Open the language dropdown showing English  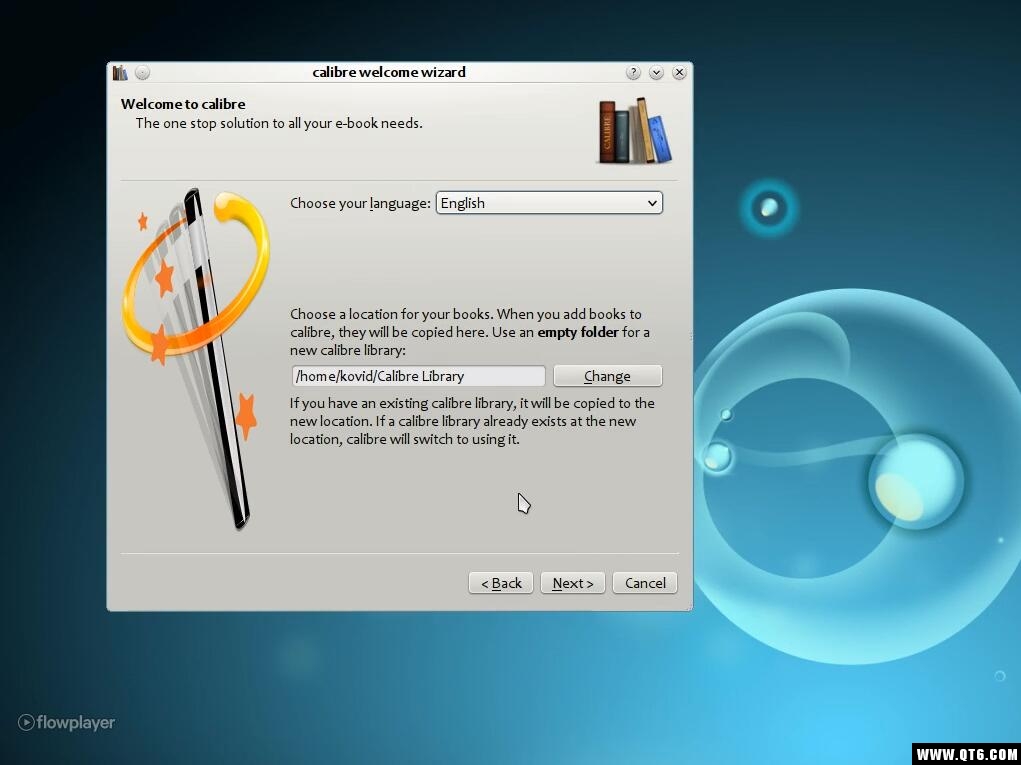click(x=549, y=203)
